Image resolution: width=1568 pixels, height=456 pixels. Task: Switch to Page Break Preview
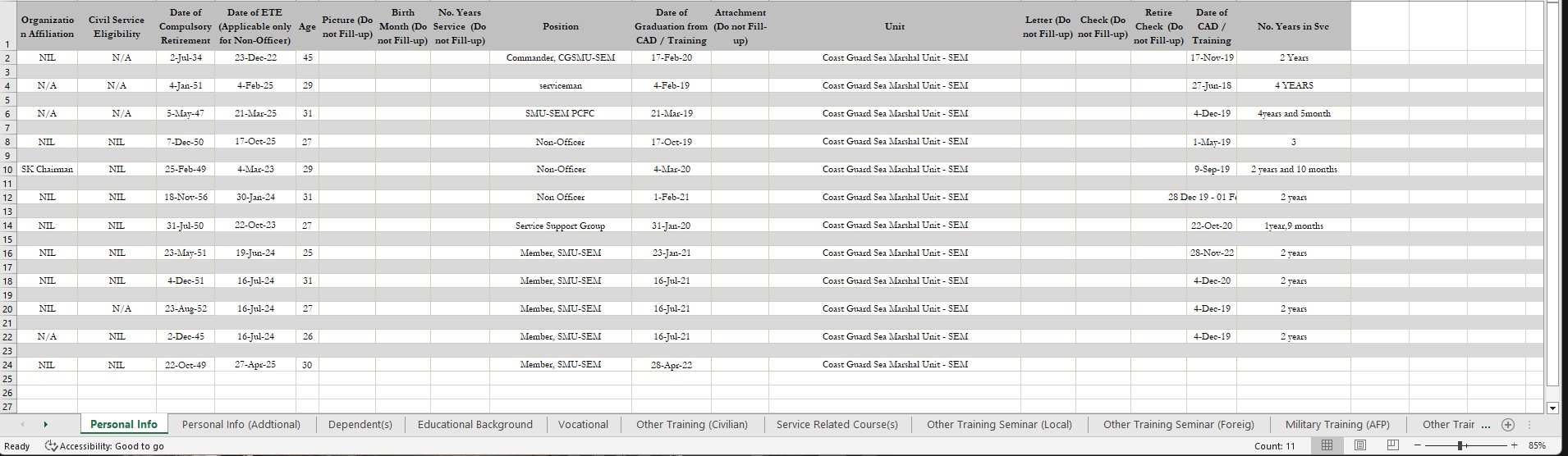click(1392, 445)
